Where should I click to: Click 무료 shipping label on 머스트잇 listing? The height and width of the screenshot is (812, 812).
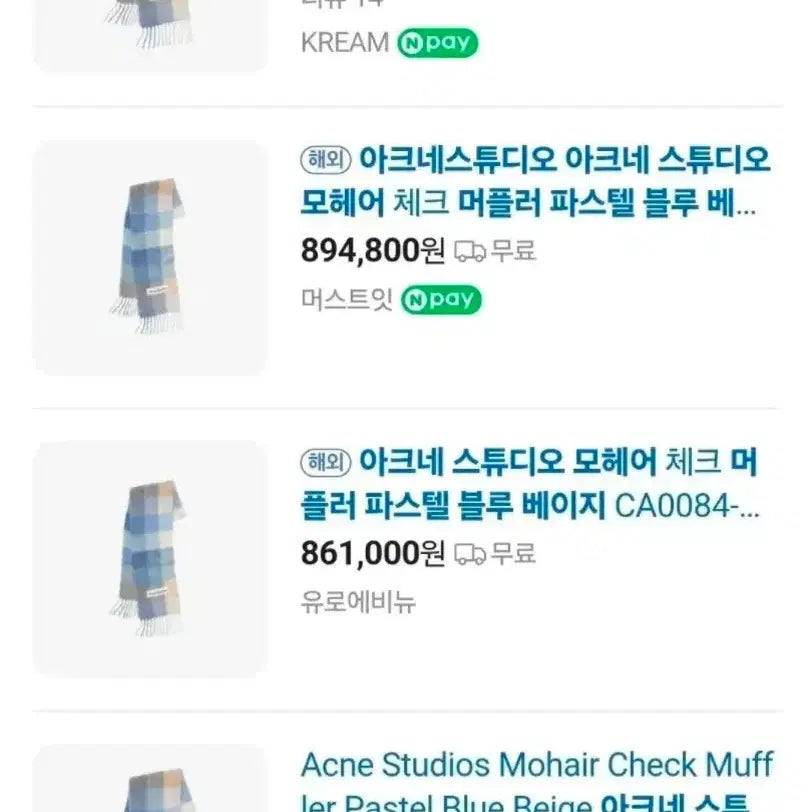pyautogui.click(x=513, y=250)
